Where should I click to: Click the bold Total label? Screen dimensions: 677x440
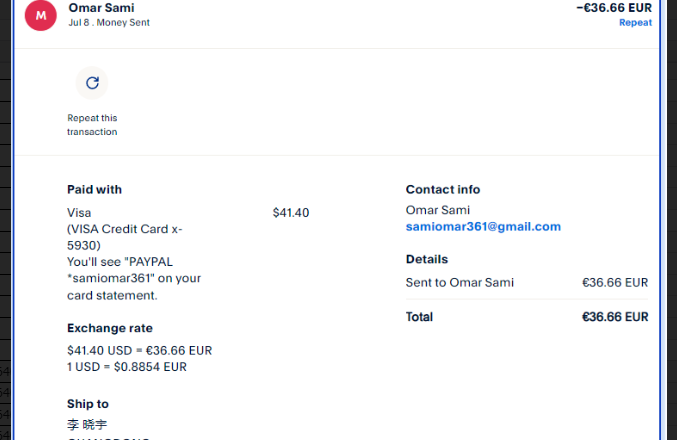[419, 317]
